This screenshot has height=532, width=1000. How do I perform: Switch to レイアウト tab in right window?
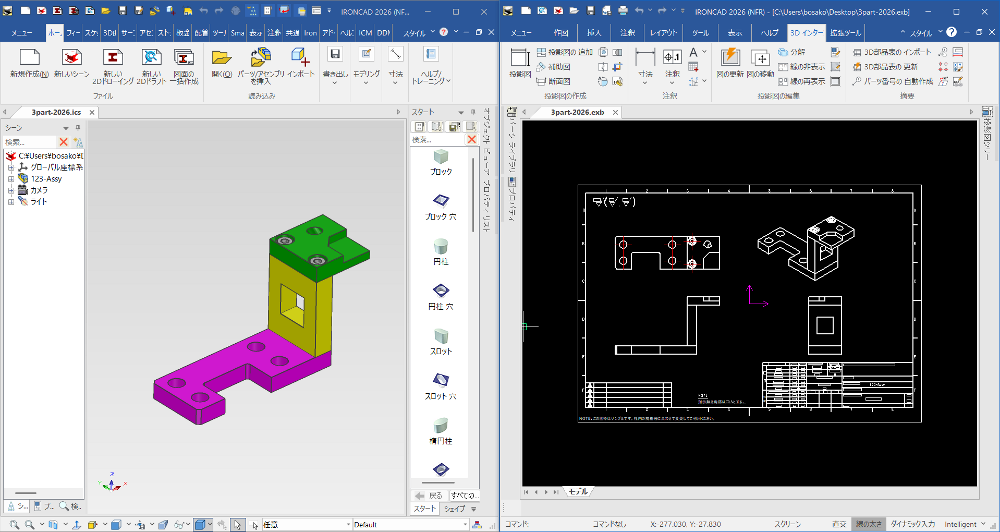pyautogui.click(x=663, y=33)
